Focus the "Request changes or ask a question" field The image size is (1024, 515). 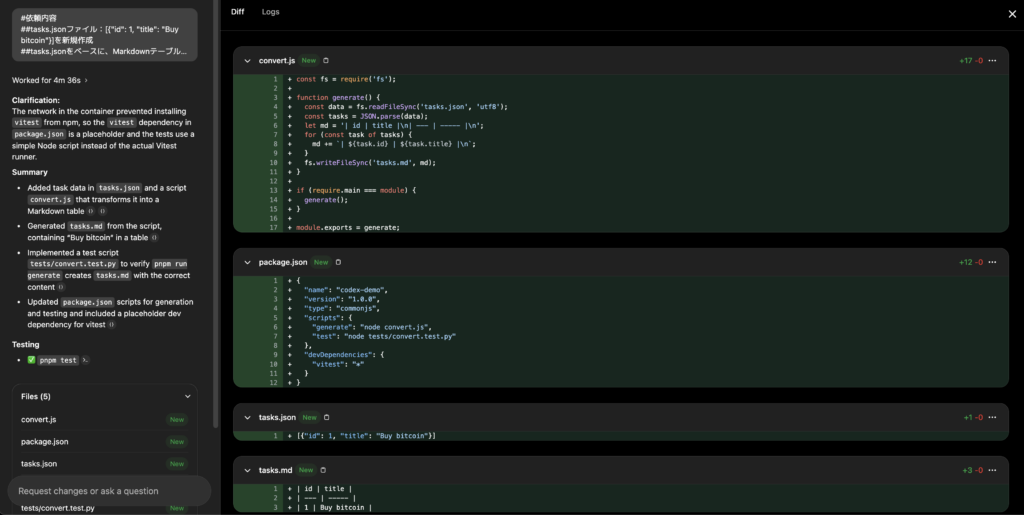(x=109, y=491)
